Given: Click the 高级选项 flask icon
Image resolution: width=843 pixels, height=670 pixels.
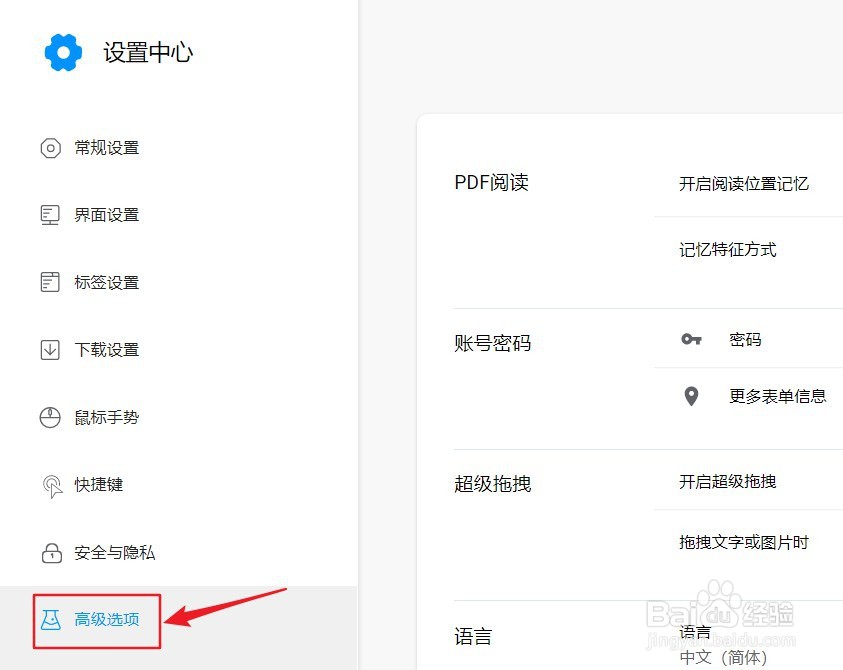Looking at the screenshot, I should 50,620.
